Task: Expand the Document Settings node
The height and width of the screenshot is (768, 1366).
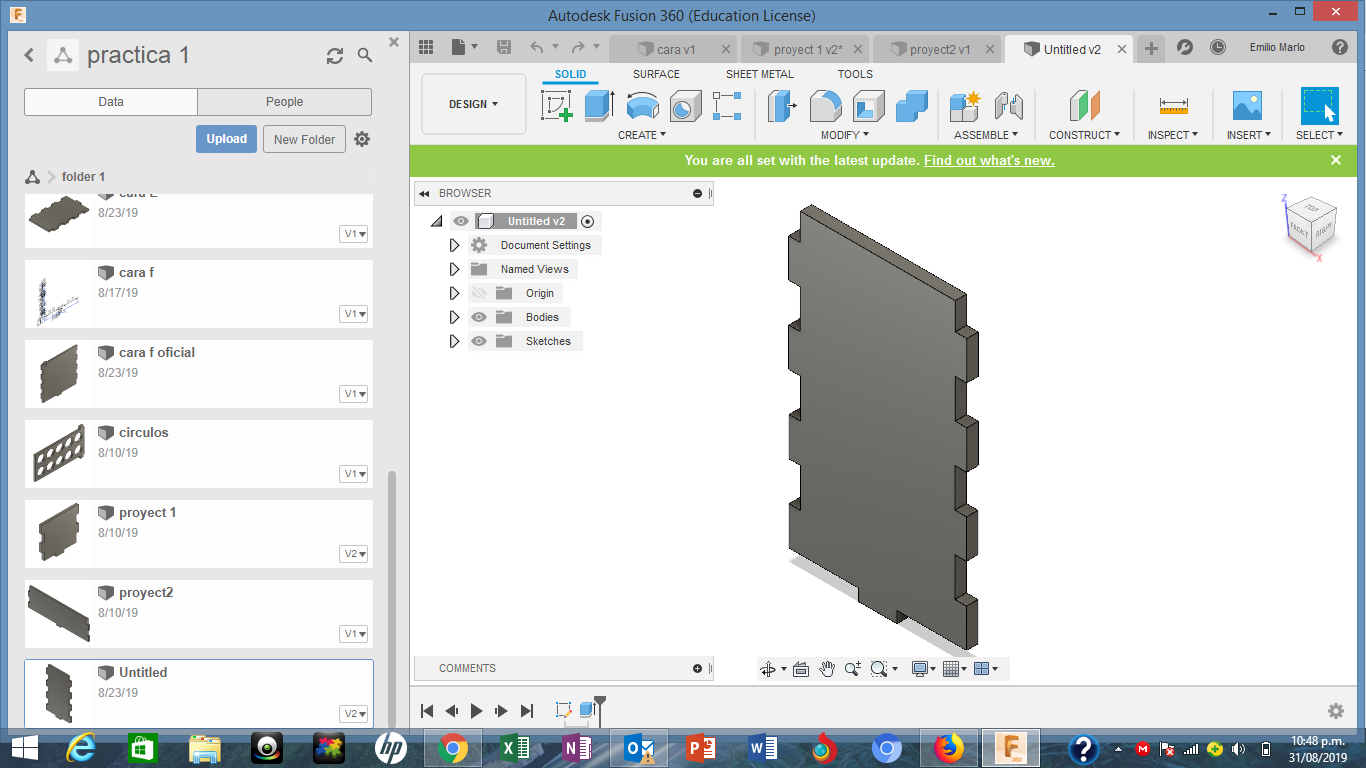Action: [454, 245]
